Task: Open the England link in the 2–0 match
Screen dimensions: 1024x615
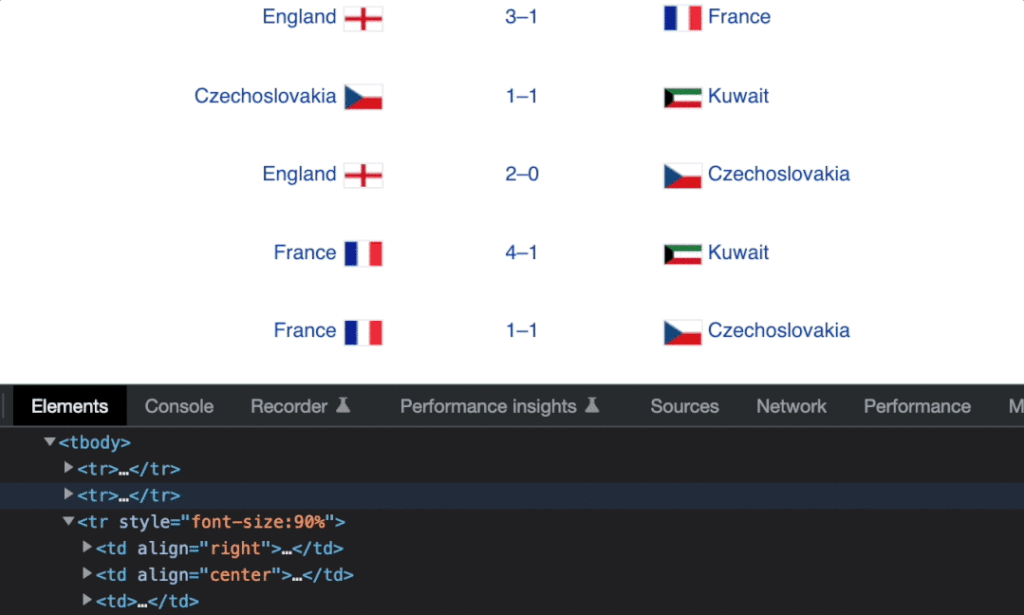Action: [x=299, y=174]
